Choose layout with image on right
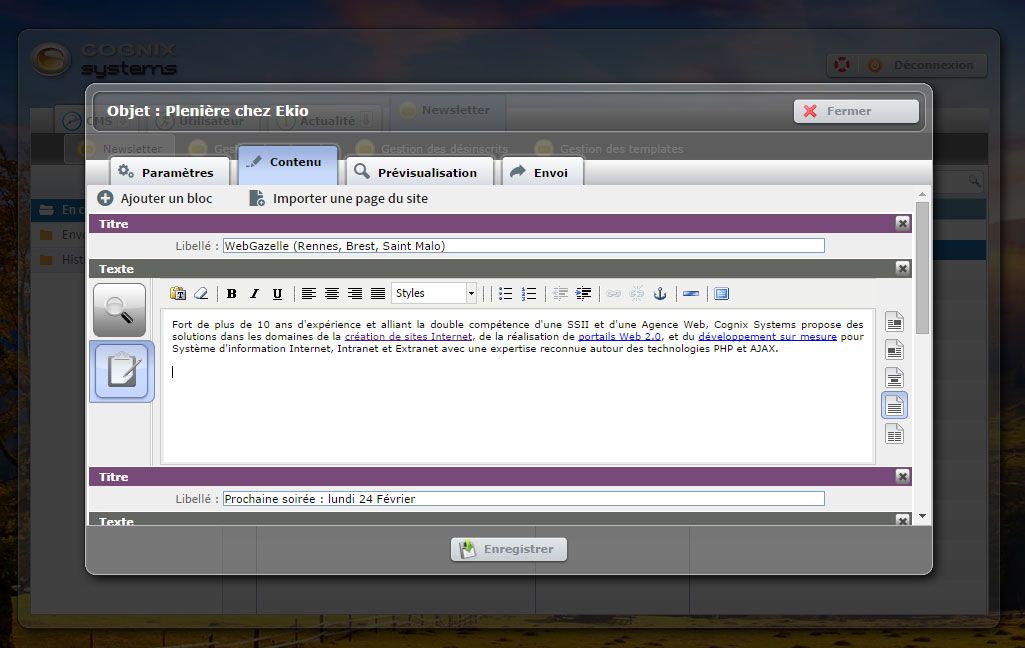This screenshot has height=648, width=1025. point(894,322)
